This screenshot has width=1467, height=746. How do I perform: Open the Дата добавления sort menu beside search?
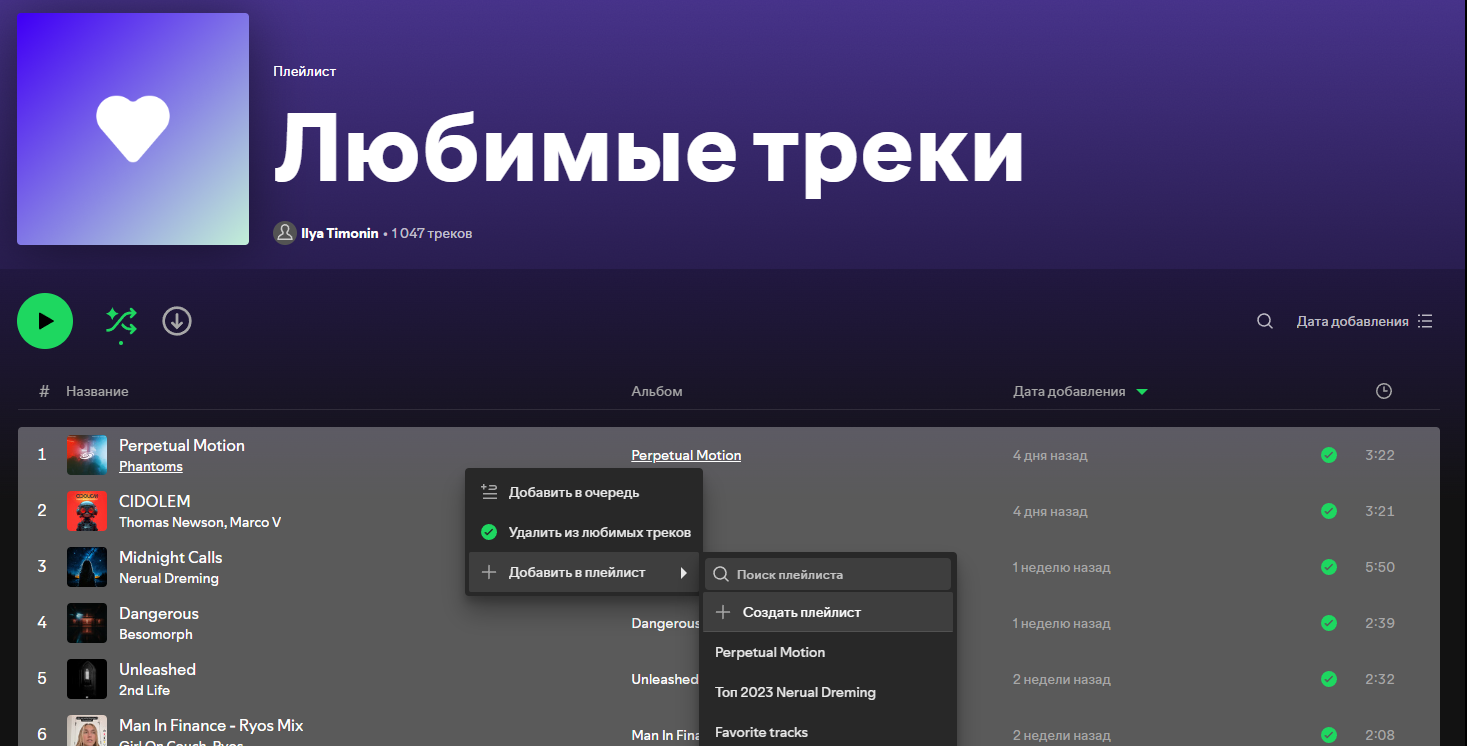(1365, 321)
